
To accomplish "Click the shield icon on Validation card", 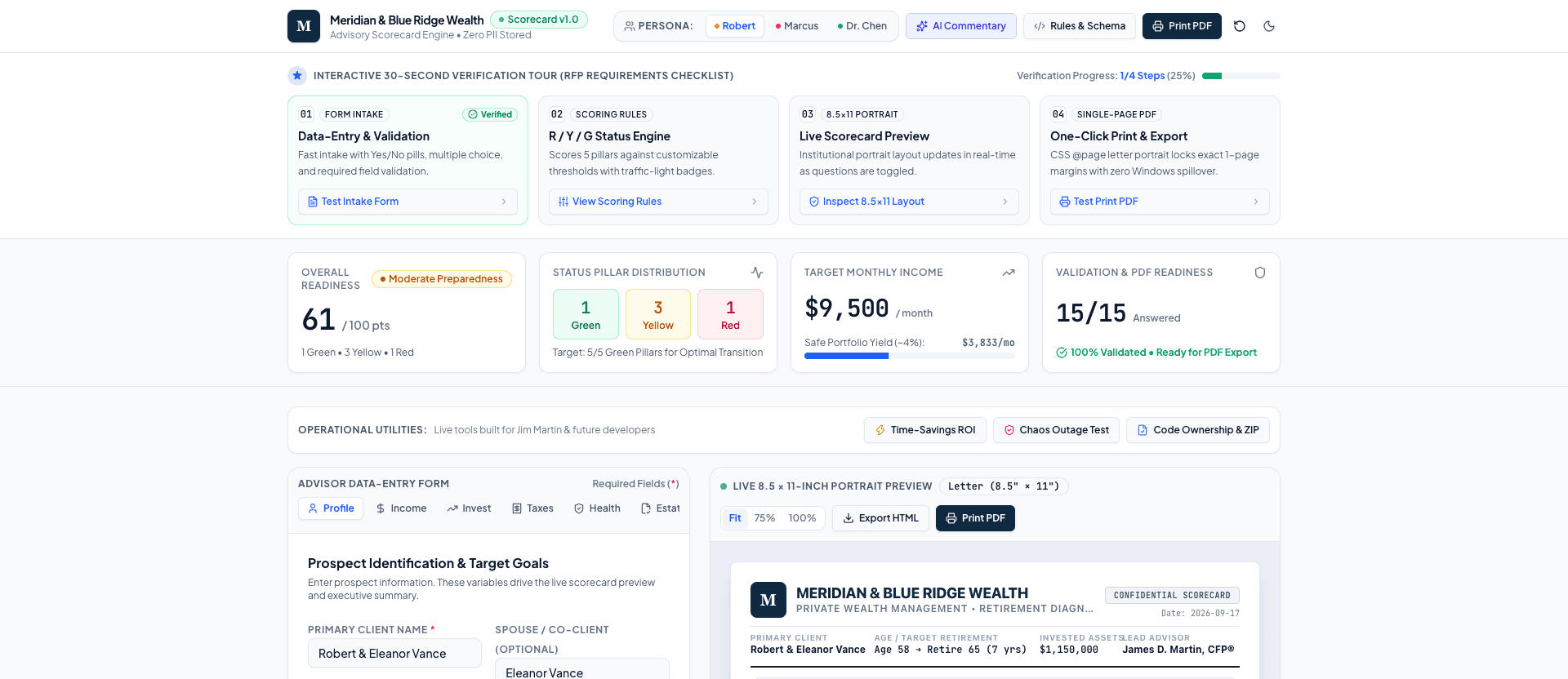I will click(1260, 273).
